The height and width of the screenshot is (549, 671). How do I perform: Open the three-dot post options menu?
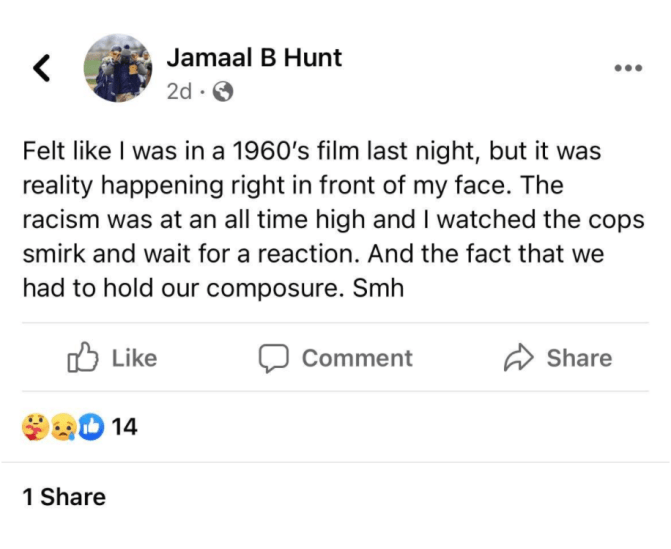(x=627, y=69)
